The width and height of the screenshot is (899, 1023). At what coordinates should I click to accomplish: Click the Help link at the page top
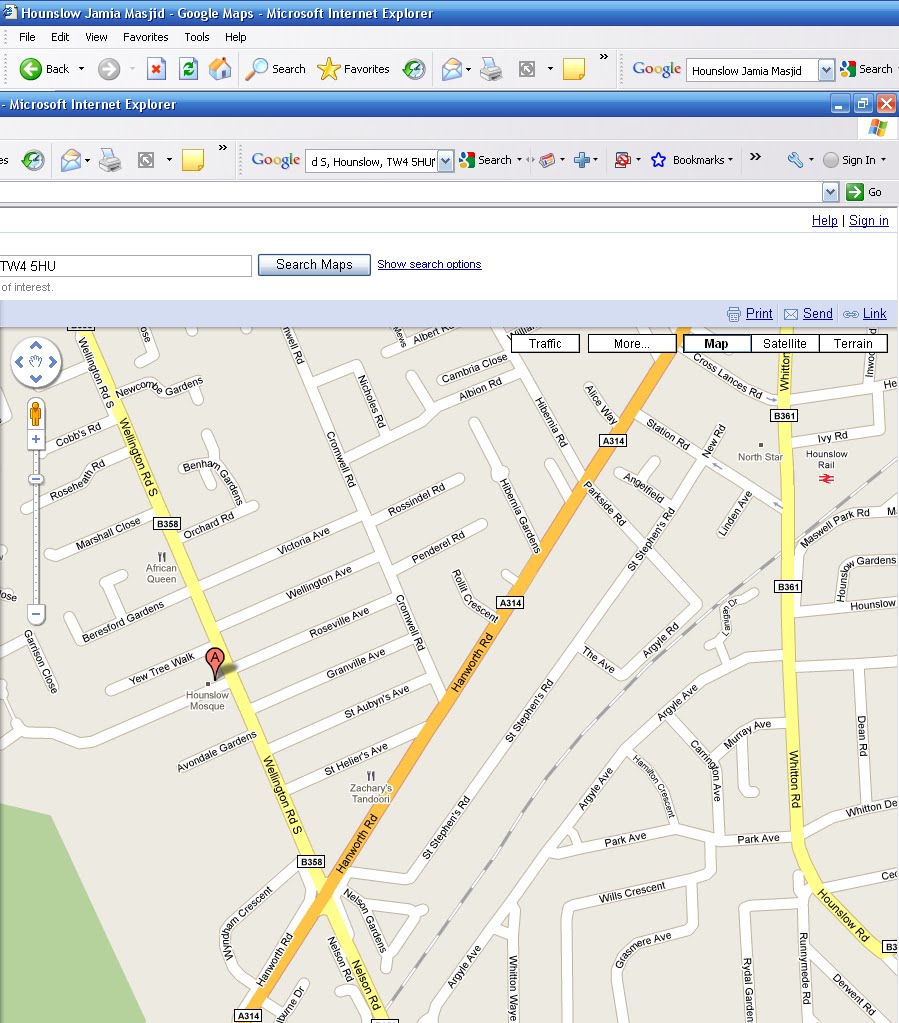pyautogui.click(x=825, y=221)
